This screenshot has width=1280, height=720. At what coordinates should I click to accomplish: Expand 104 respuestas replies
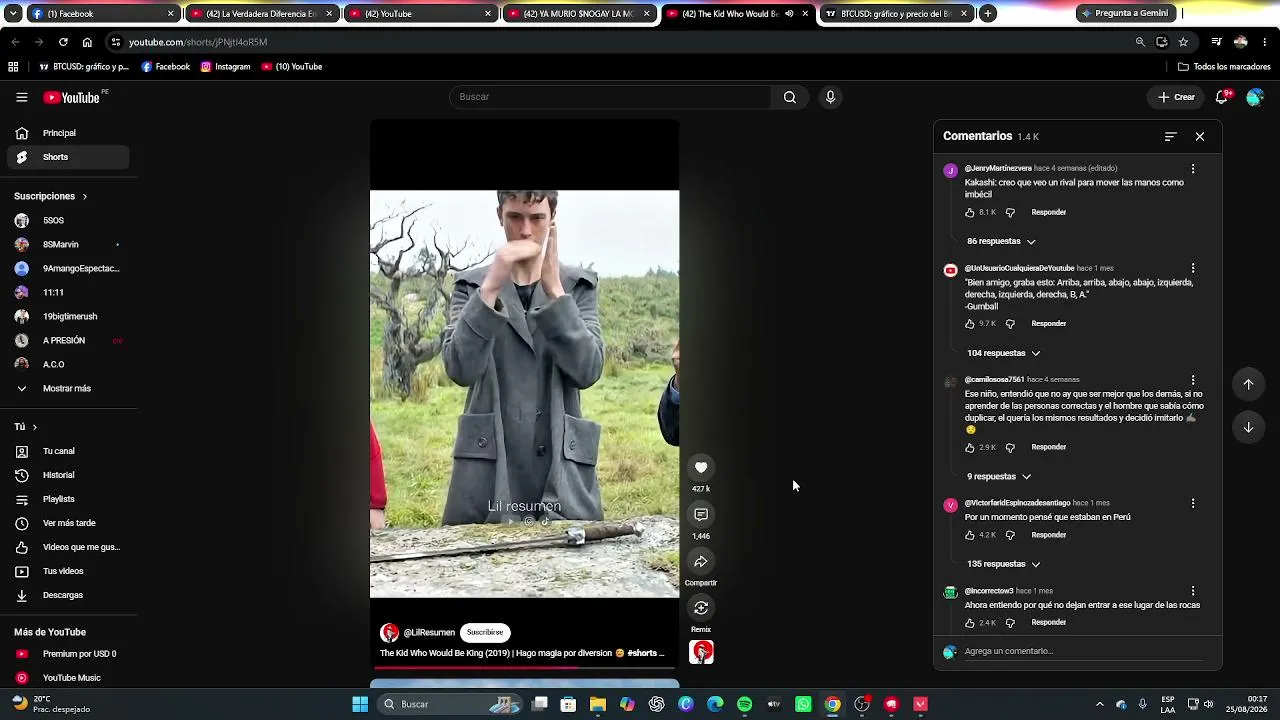click(x=1003, y=353)
